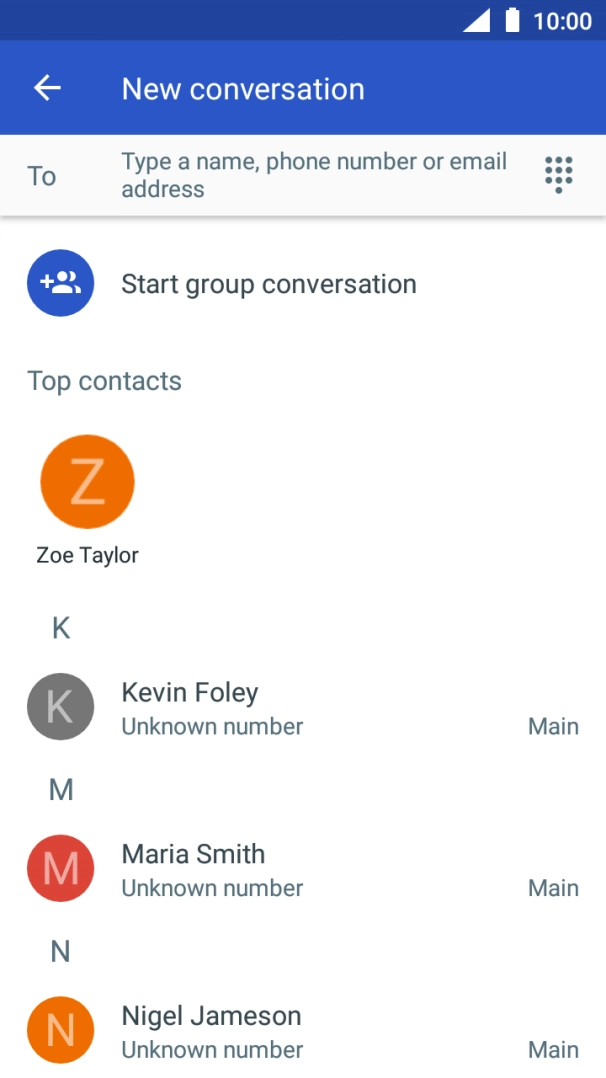
Task: Click the Top contacts section header
Action: tap(104, 380)
